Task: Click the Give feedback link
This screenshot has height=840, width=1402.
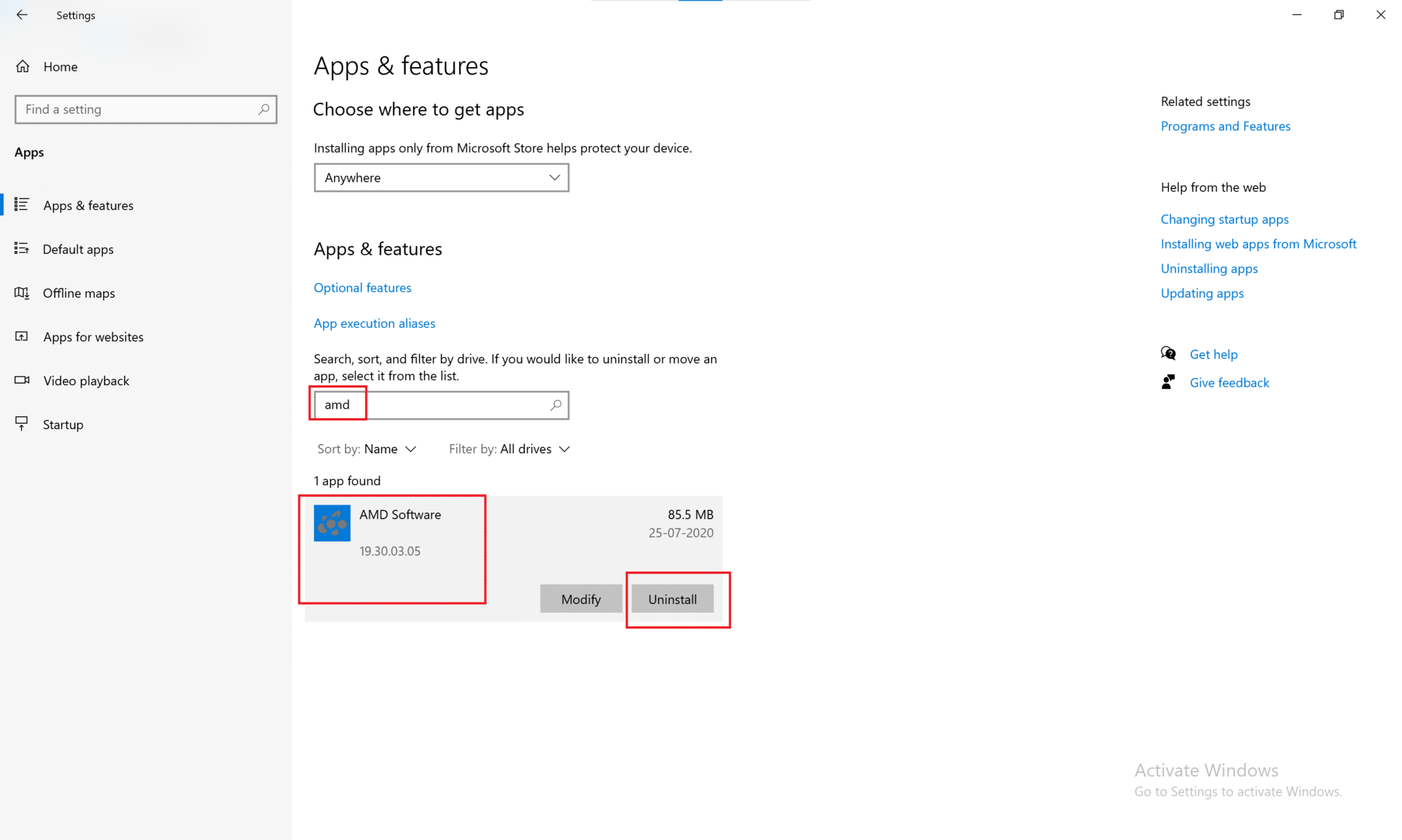Action: 1229,383
